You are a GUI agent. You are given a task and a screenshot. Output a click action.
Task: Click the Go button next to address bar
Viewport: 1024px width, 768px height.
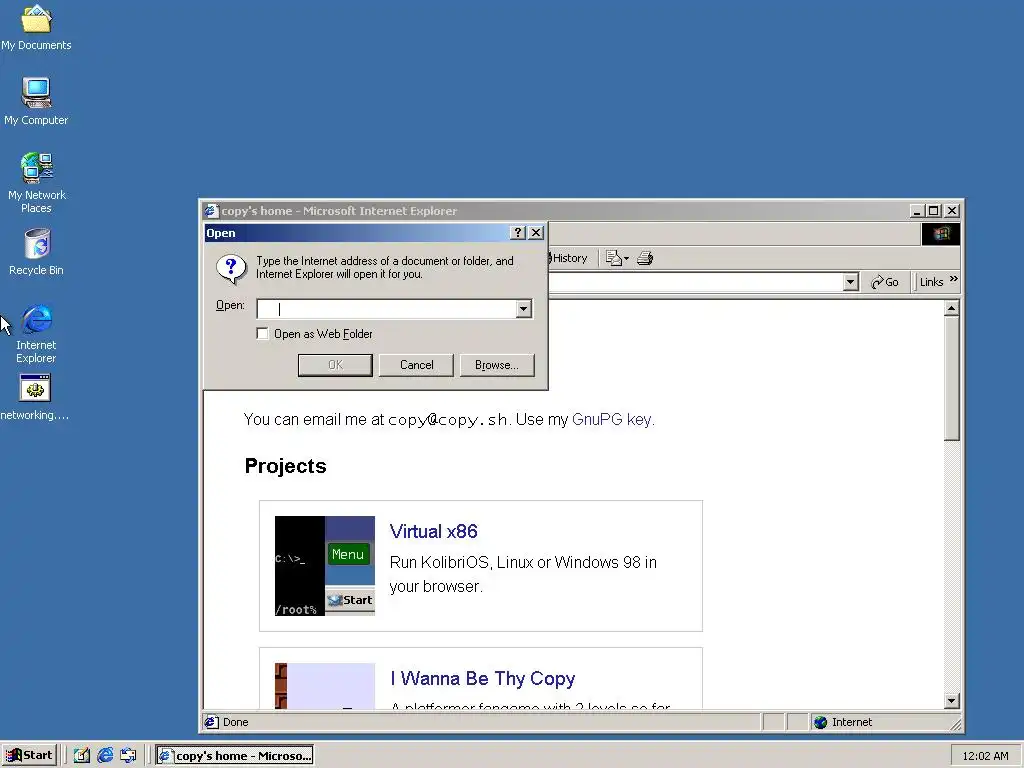(885, 281)
